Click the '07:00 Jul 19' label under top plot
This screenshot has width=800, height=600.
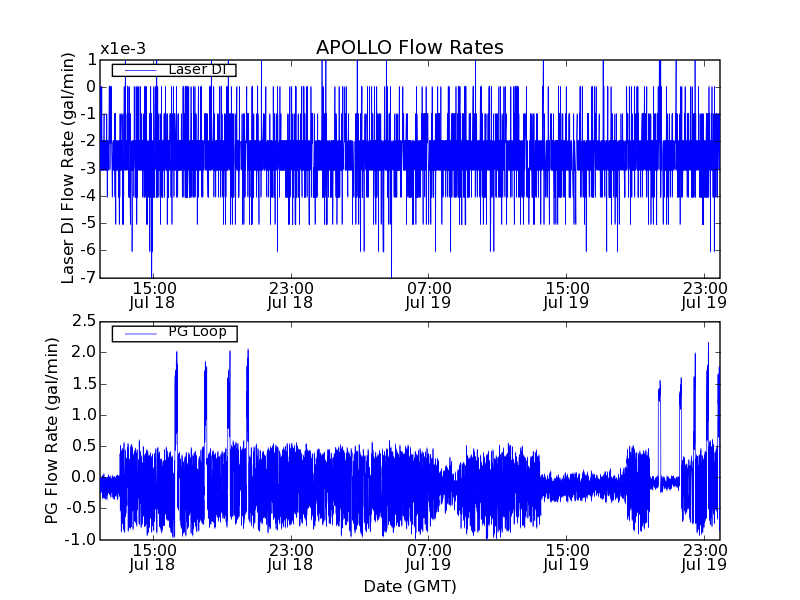[x=429, y=295]
